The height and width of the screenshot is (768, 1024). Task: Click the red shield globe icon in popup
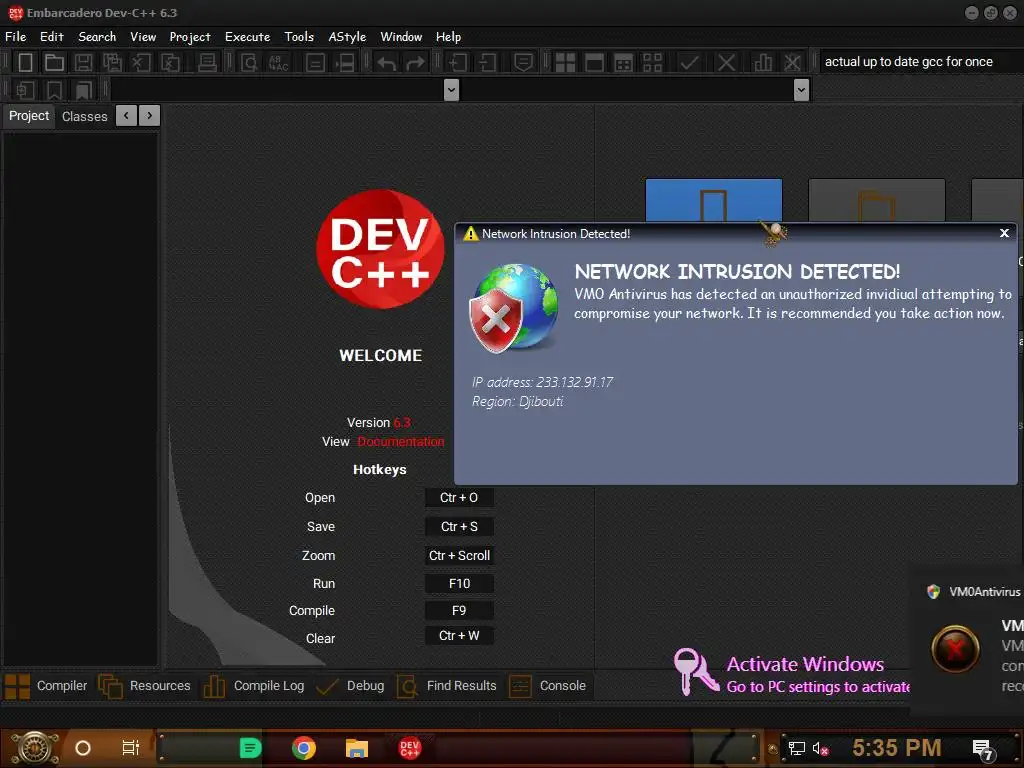(x=514, y=308)
